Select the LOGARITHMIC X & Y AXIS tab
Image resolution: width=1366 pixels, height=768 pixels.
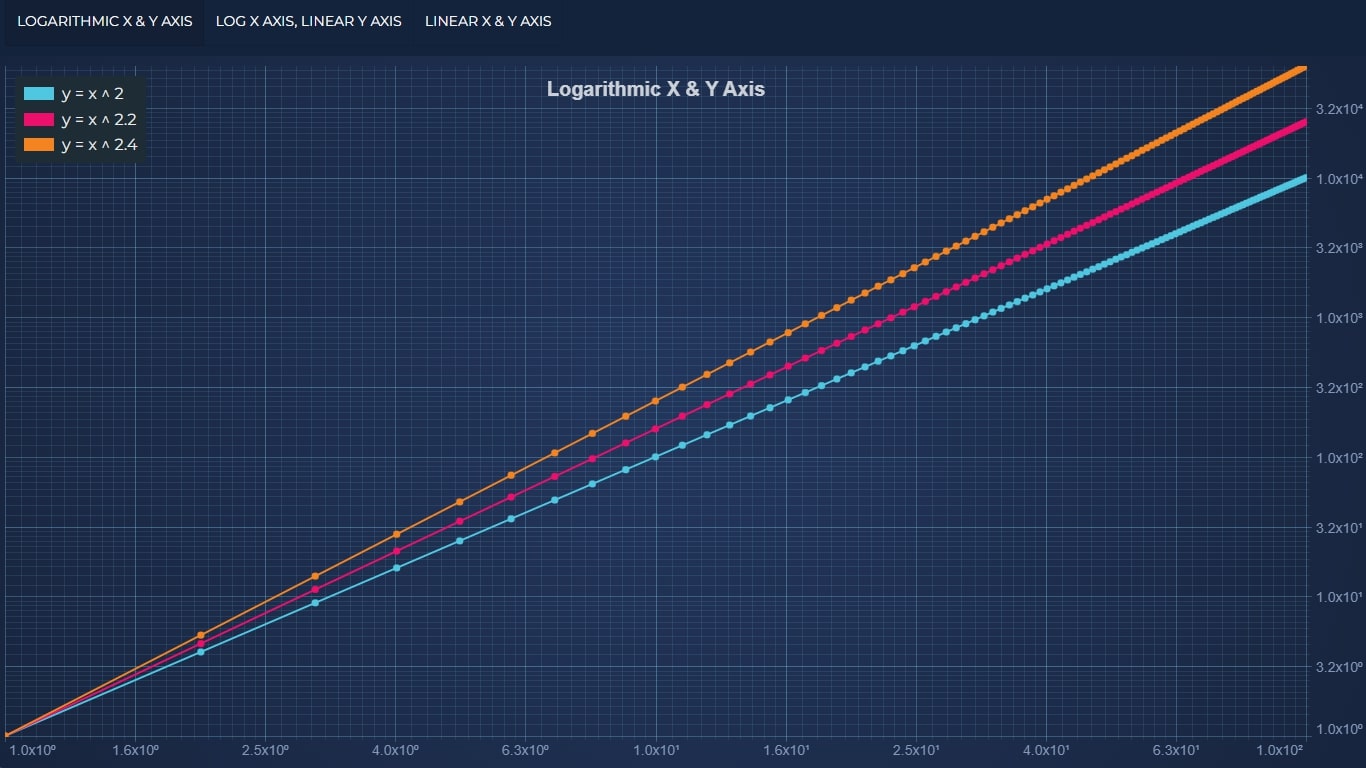[104, 21]
